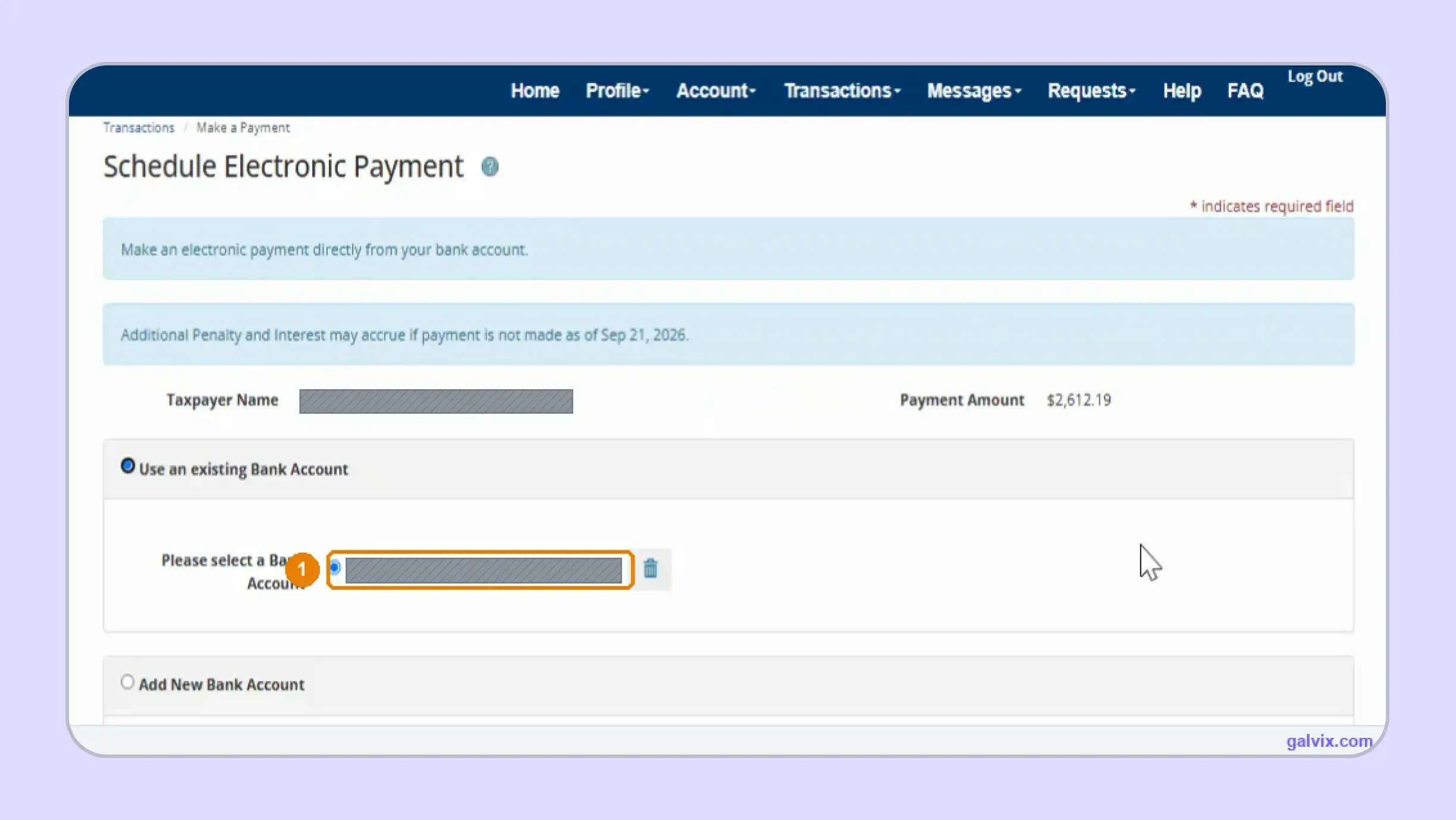1456x820 pixels.
Task: Expand the Account menu
Action: tap(716, 90)
